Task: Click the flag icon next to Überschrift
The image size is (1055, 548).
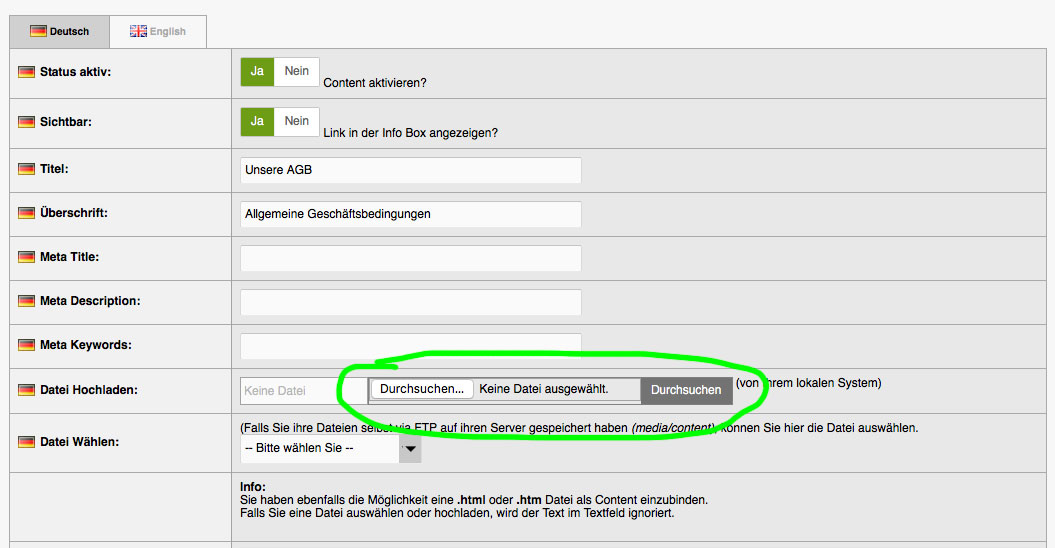Action: [27, 214]
